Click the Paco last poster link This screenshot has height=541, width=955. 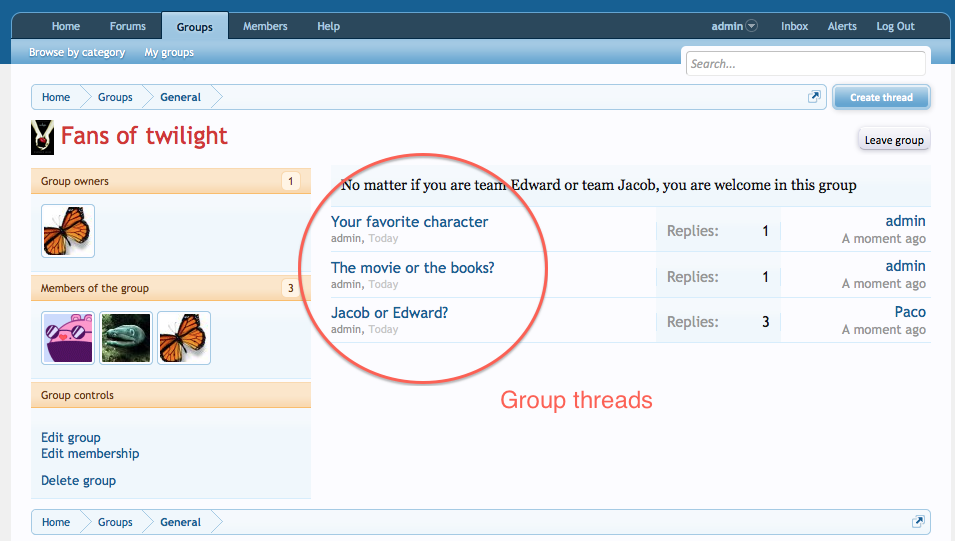tap(909, 312)
